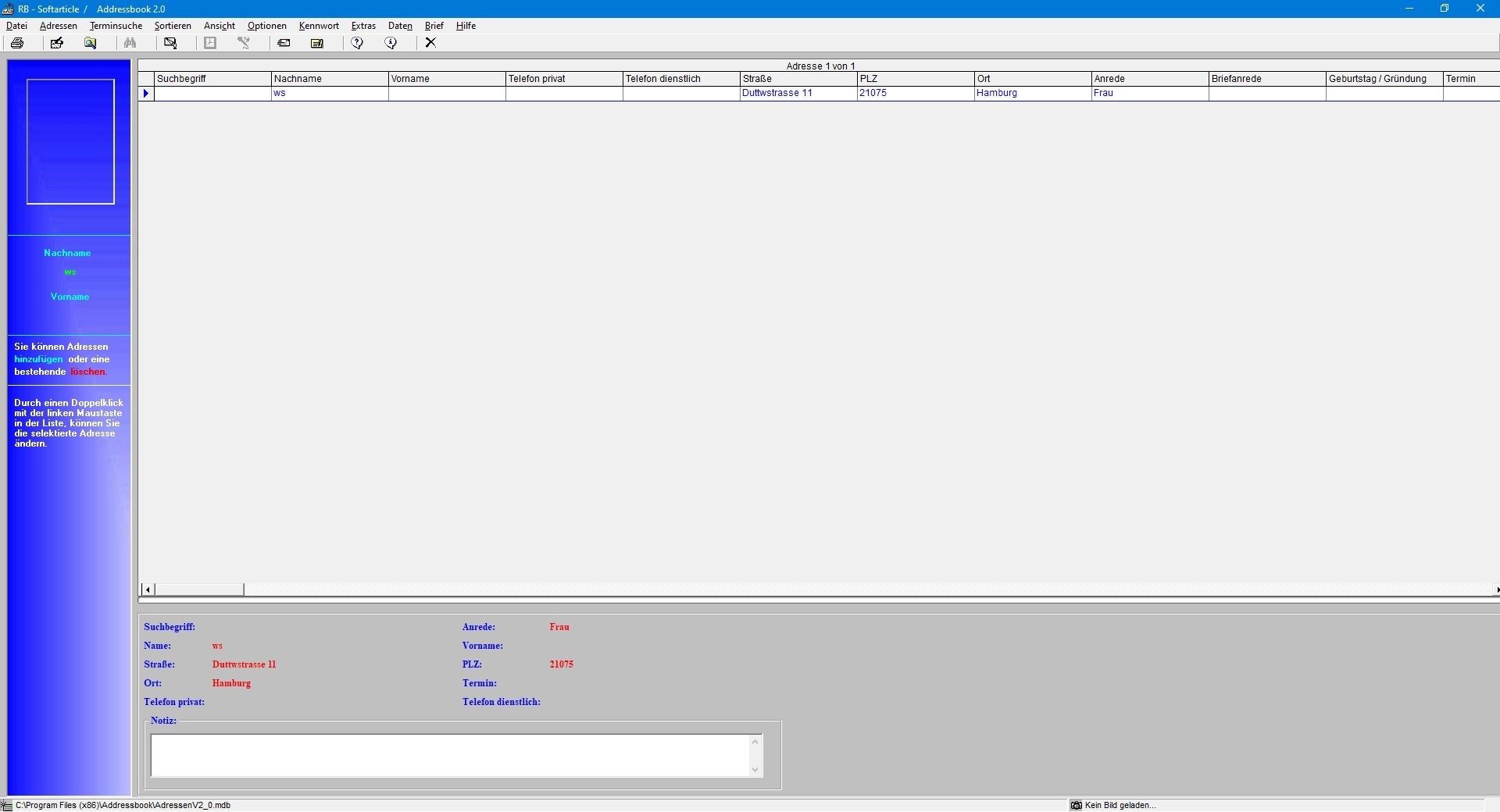Click the Notiz scrollbar down arrow
This screenshot has width=1500, height=812.
pos(755,770)
